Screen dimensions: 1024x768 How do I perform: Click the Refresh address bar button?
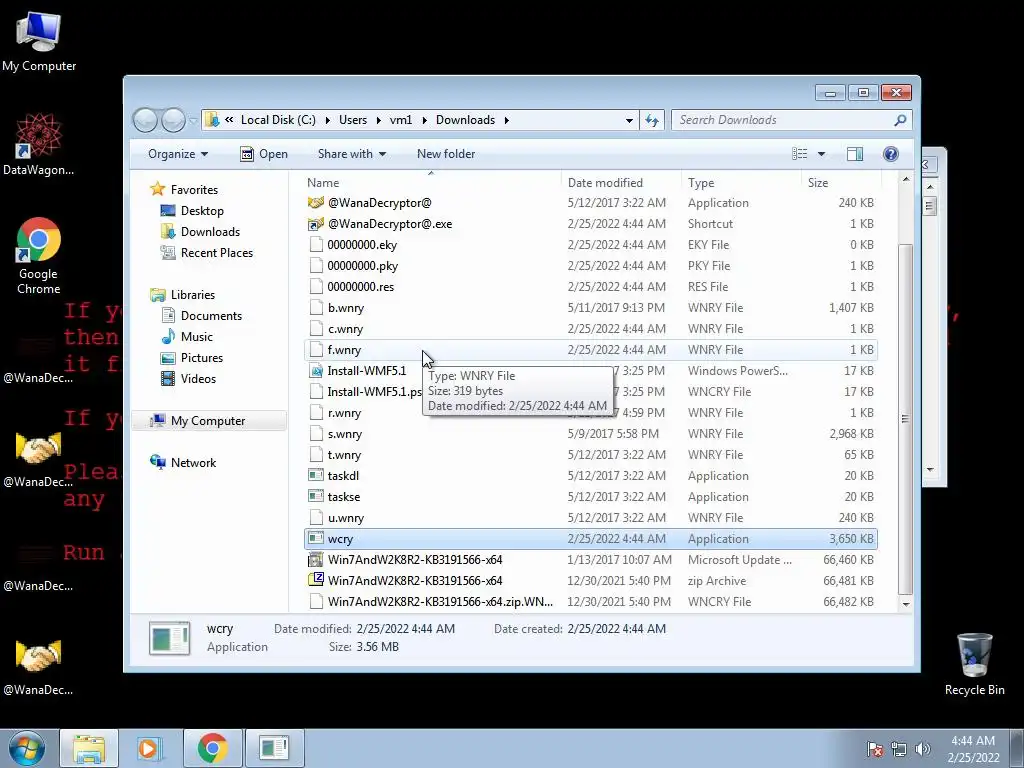point(652,120)
